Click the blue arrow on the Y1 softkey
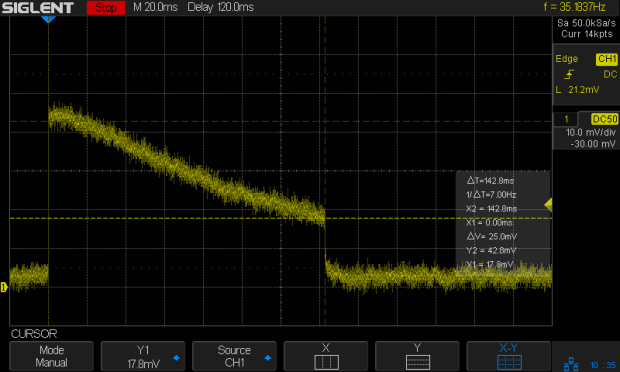The image size is (620, 372). pos(176,358)
